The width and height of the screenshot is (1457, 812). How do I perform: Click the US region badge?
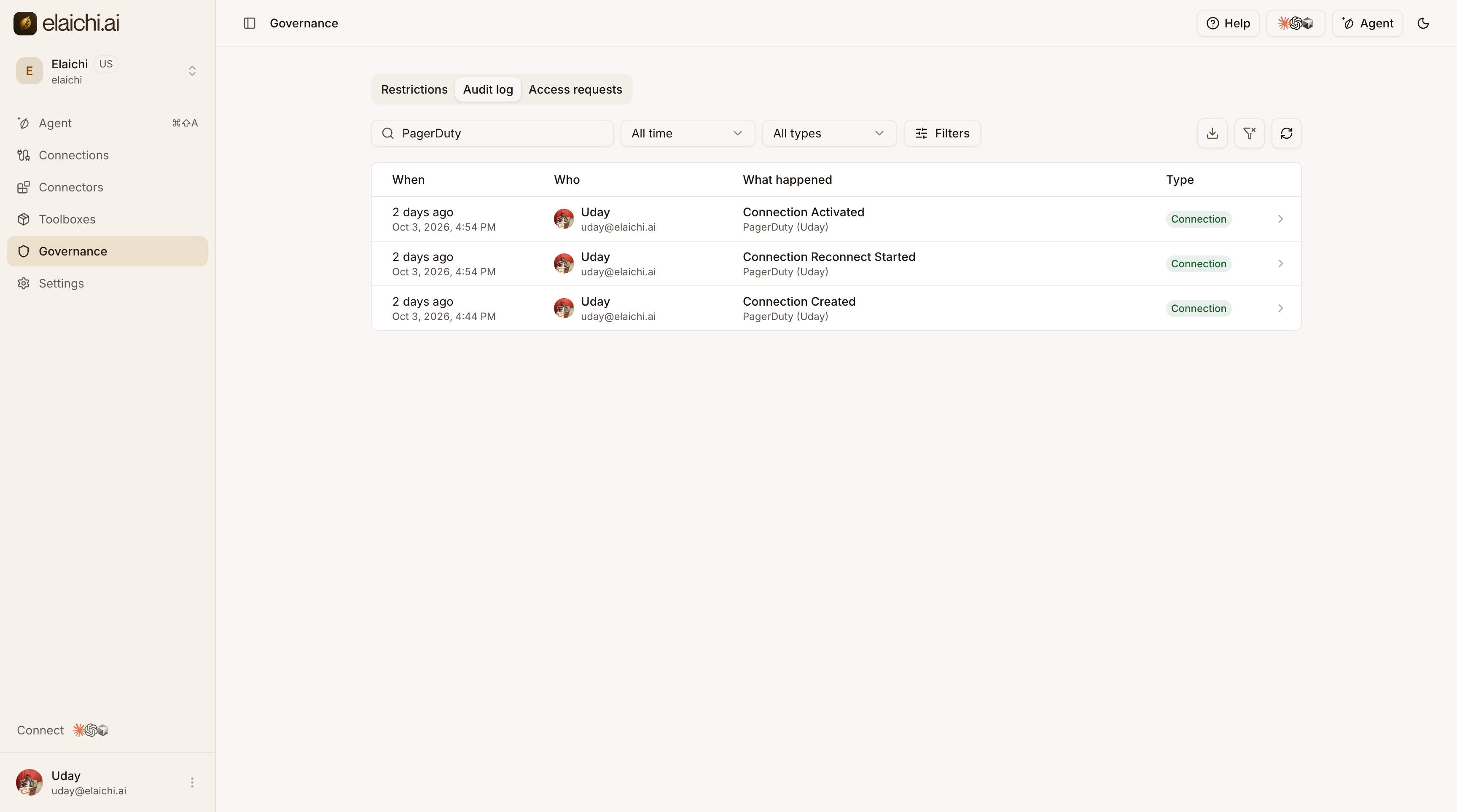pyautogui.click(x=106, y=64)
